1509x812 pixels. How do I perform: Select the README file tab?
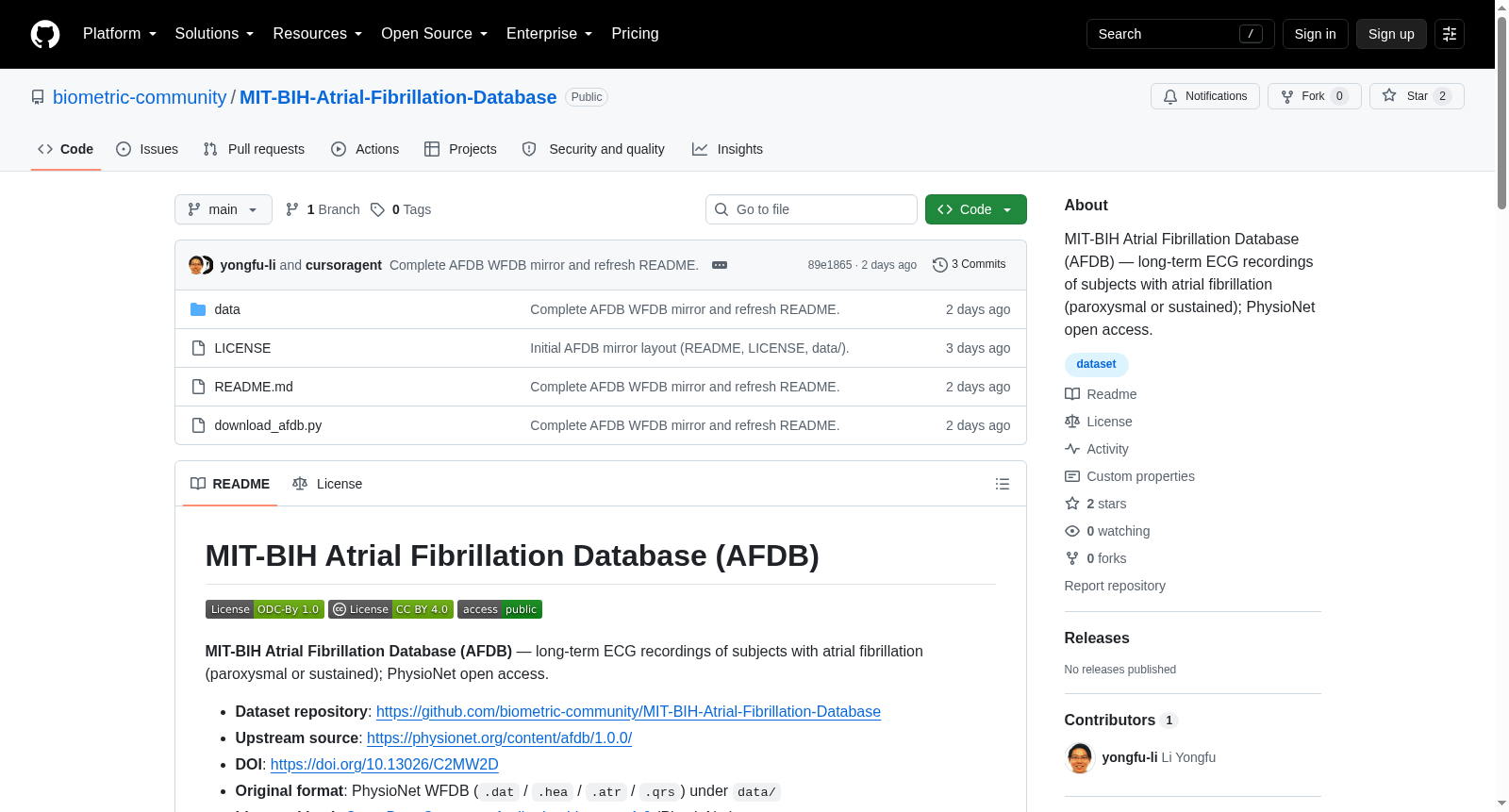[x=230, y=484]
